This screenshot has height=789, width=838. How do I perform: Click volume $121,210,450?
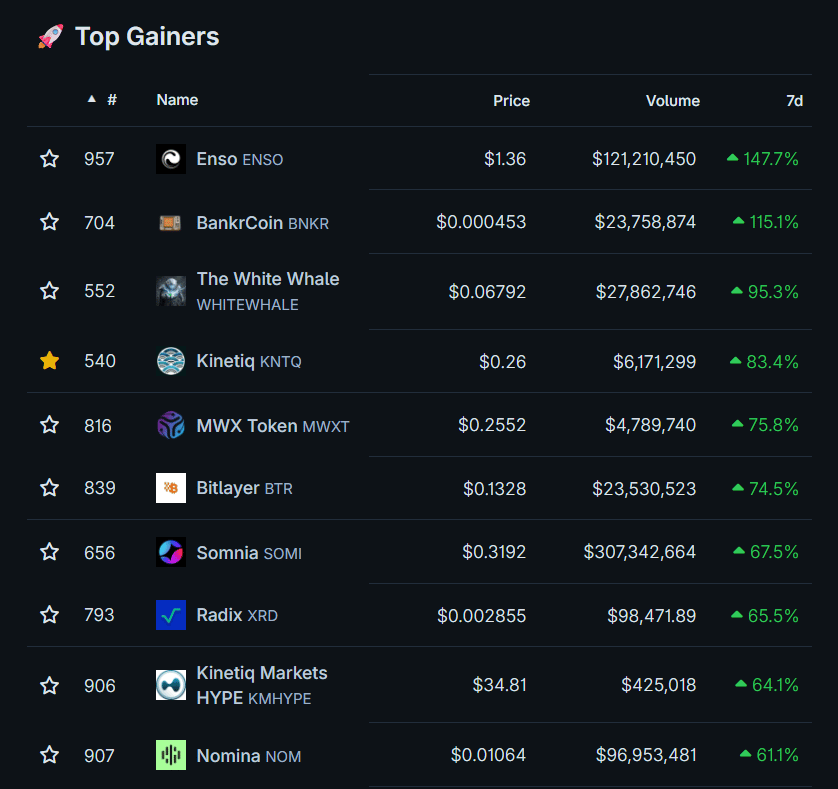coord(644,159)
